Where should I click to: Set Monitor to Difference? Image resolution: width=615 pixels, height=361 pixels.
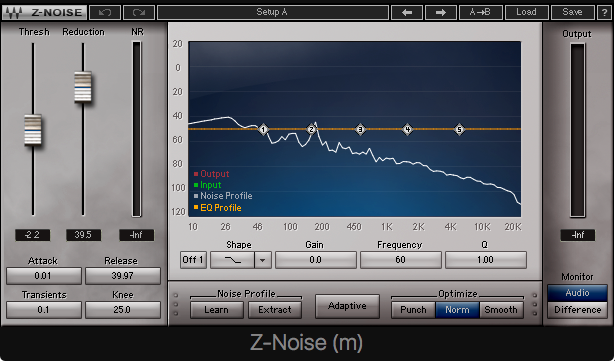[x=577, y=310]
